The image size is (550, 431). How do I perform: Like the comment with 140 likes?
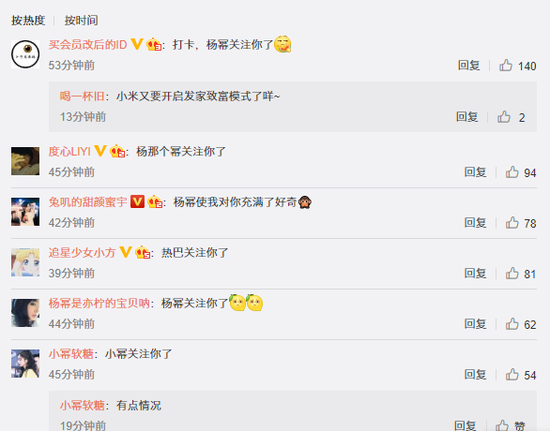tap(506, 65)
